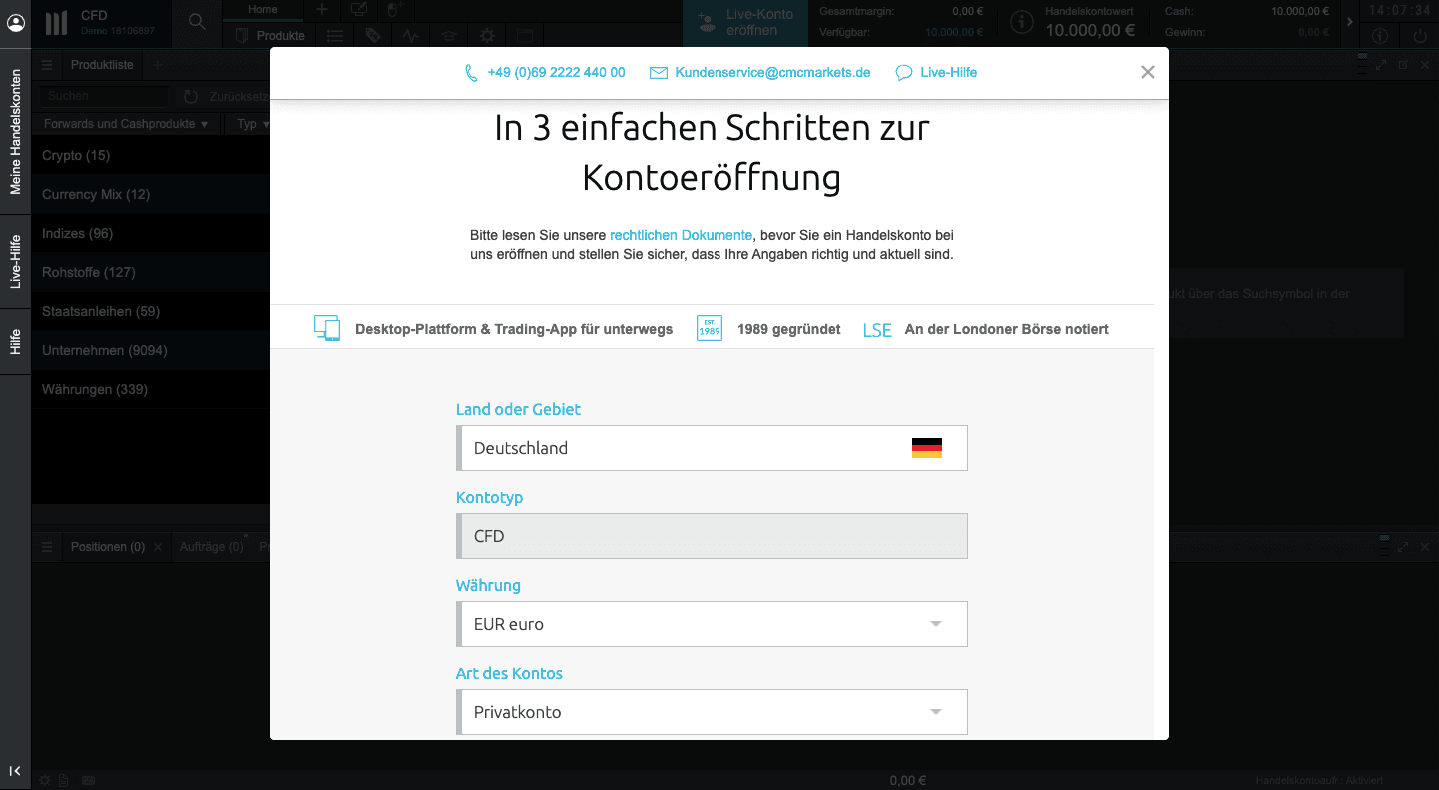The height and width of the screenshot is (790, 1439).
Task: Collapse the left sidebar with arrow icon
Action: pyautogui.click(x=15, y=770)
